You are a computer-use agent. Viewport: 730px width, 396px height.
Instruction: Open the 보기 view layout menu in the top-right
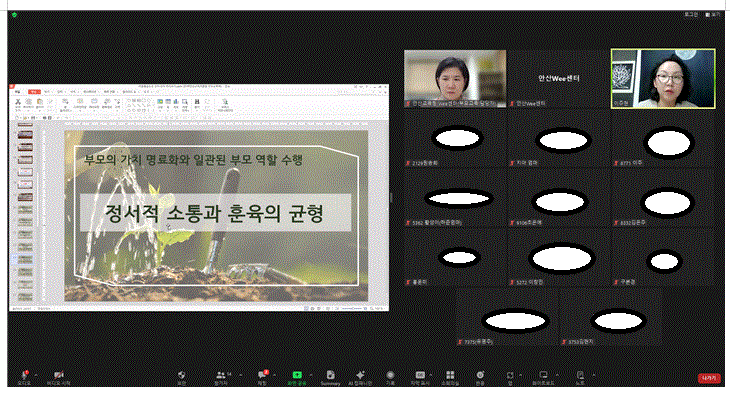click(712, 15)
